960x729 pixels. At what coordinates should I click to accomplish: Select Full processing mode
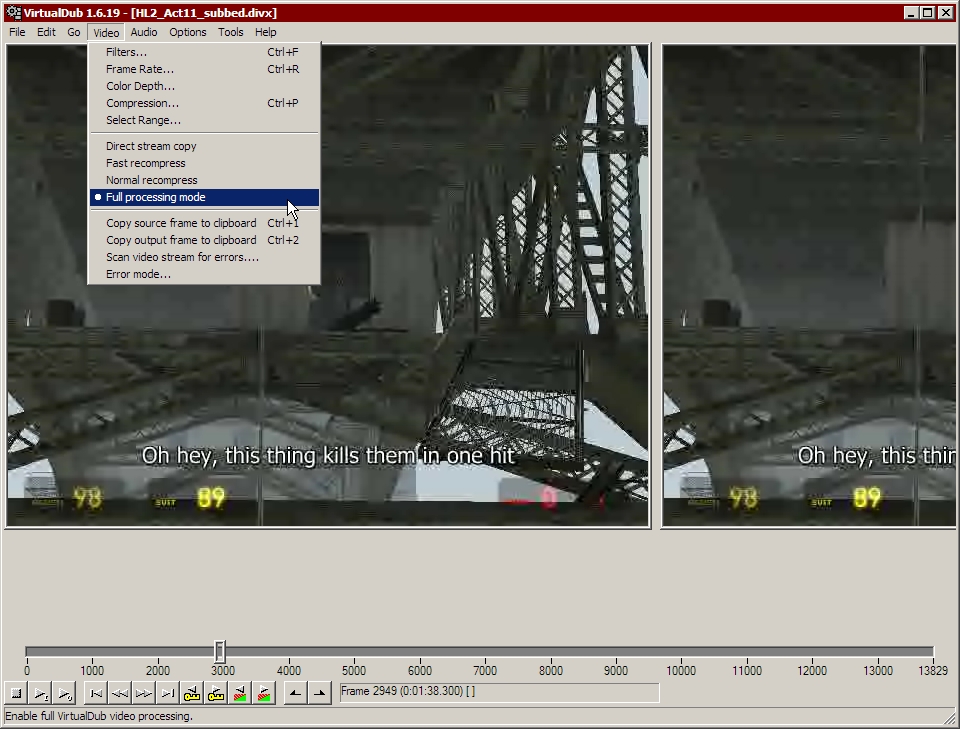(204, 197)
